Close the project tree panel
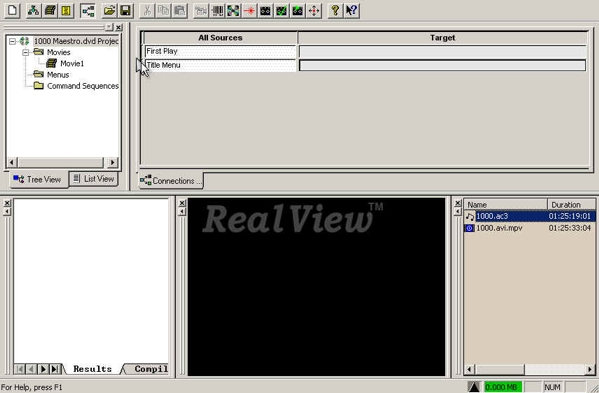Viewport: 599px width, 393px height. coord(119,27)
